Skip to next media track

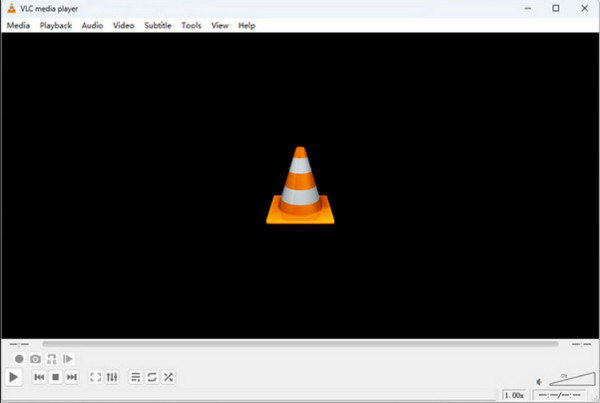coord(72,377)
